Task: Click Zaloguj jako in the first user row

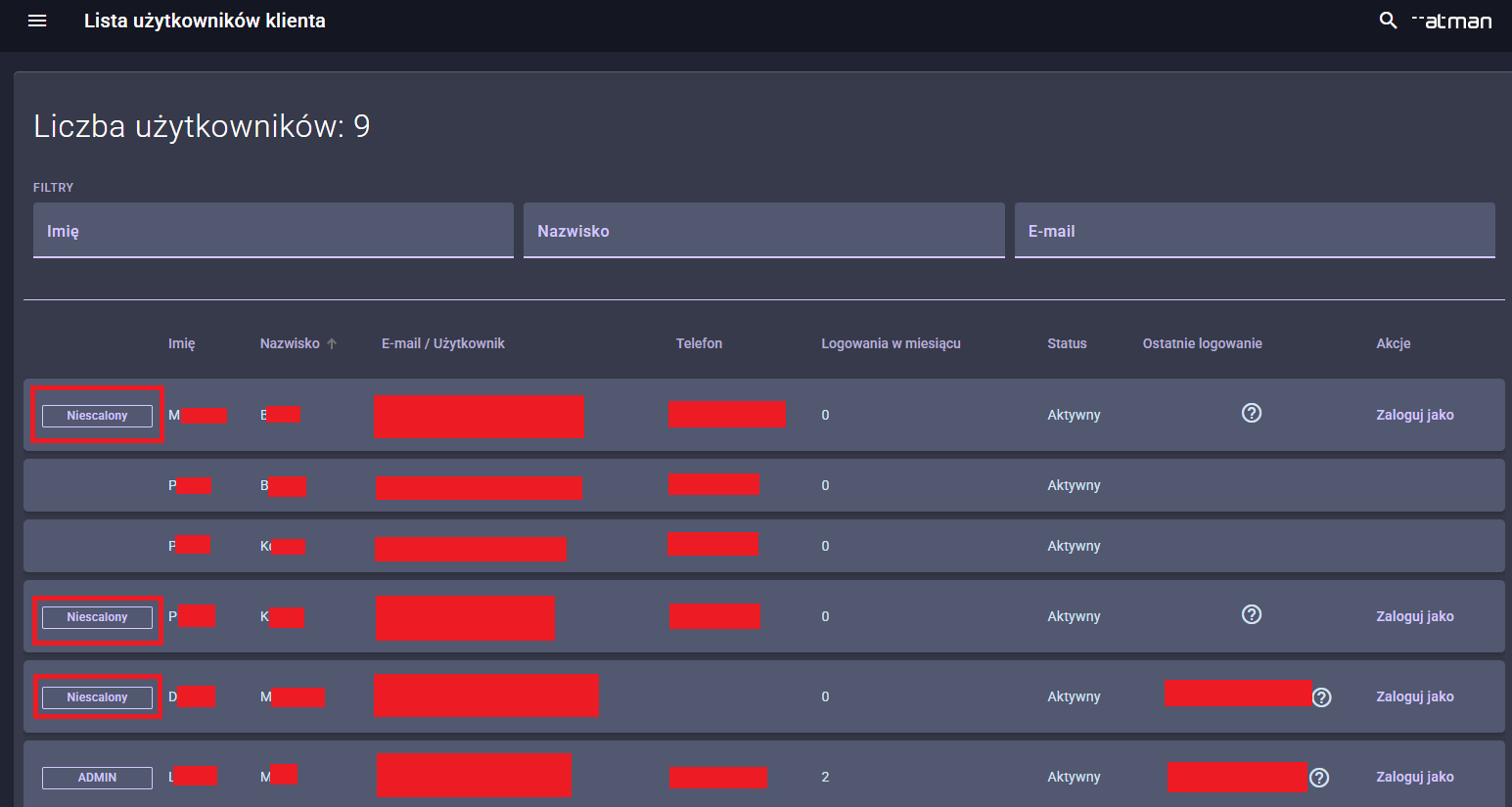Action: (x=1415, y=415)
